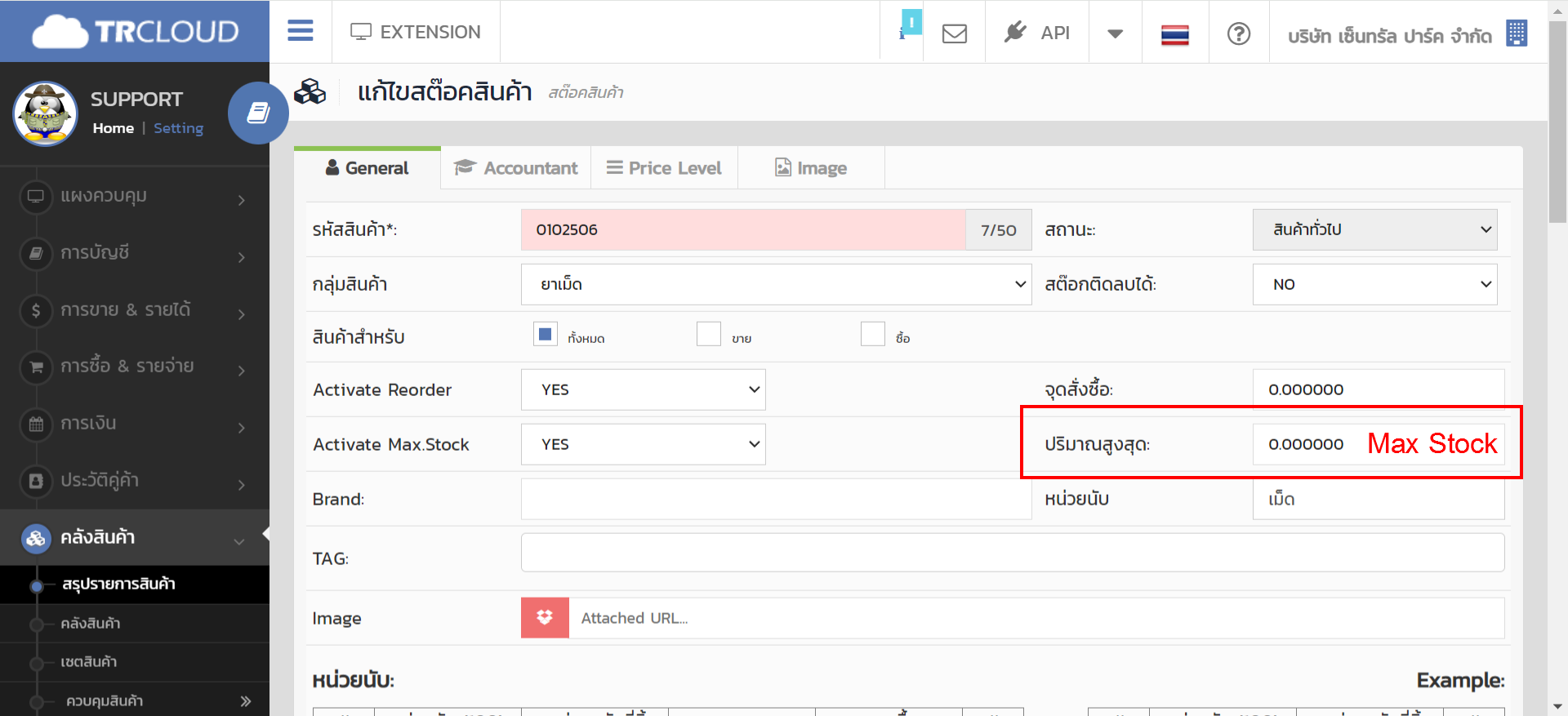Click the สต๊อคสินค้า breadcrumb text

tap(586, 92)
